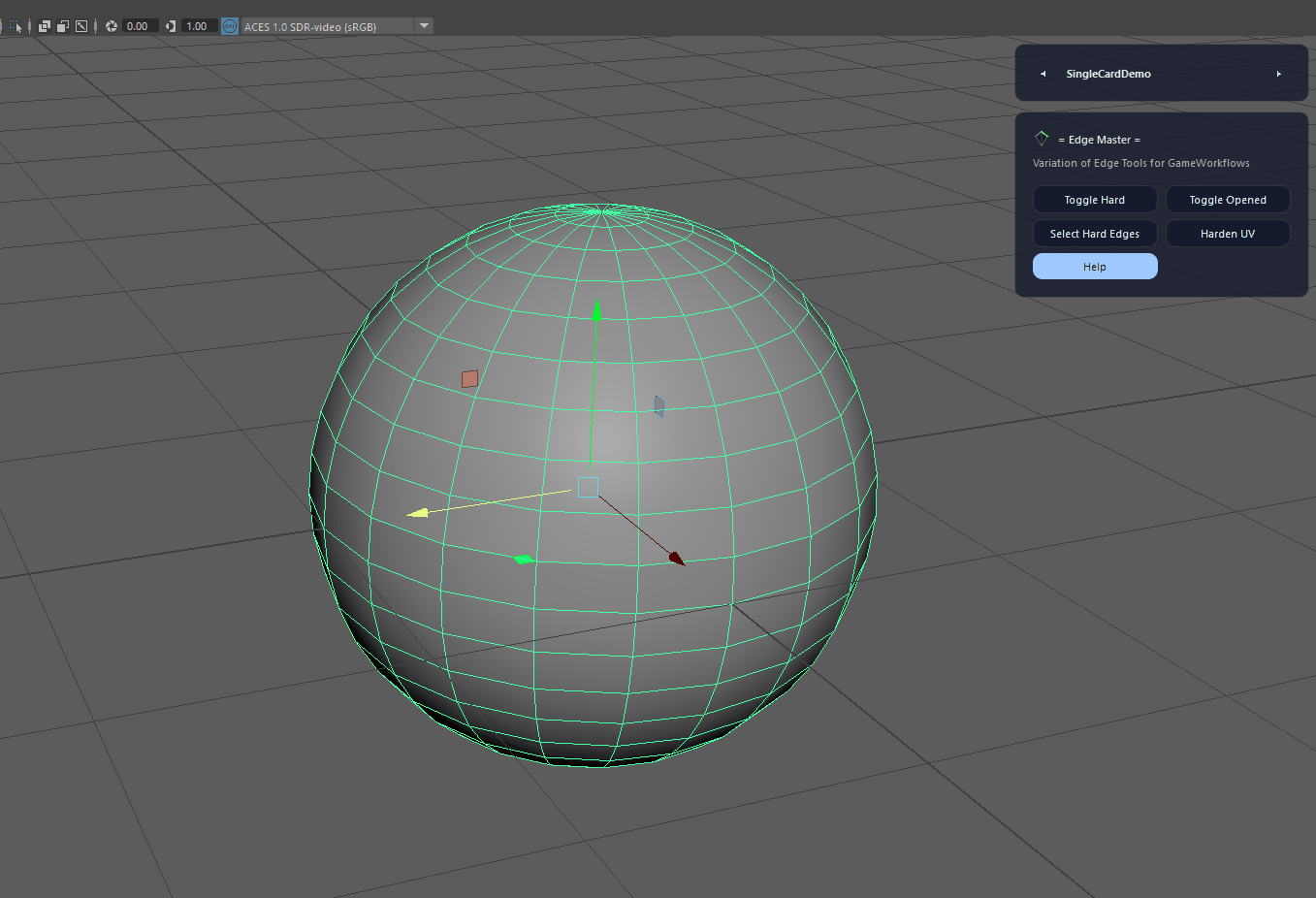The image size is (1316, 898).
Task: Open Help in Edge Master panel
Action: pos(1095,267)
